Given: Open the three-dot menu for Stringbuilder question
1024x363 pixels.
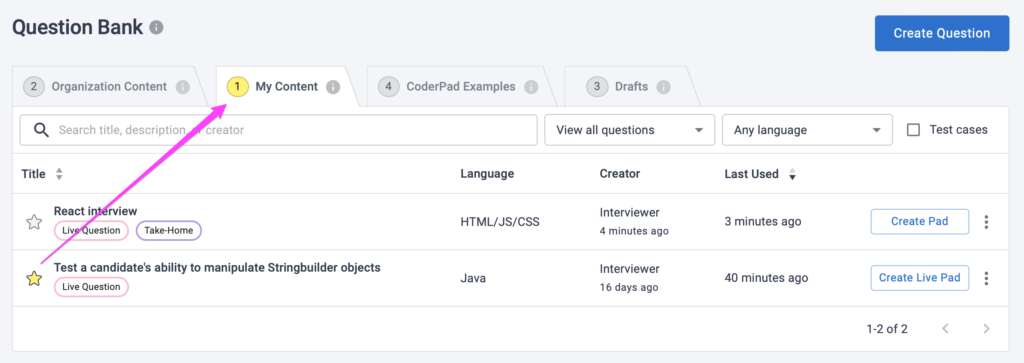Looking at the screenshot, I should (986, 278).
